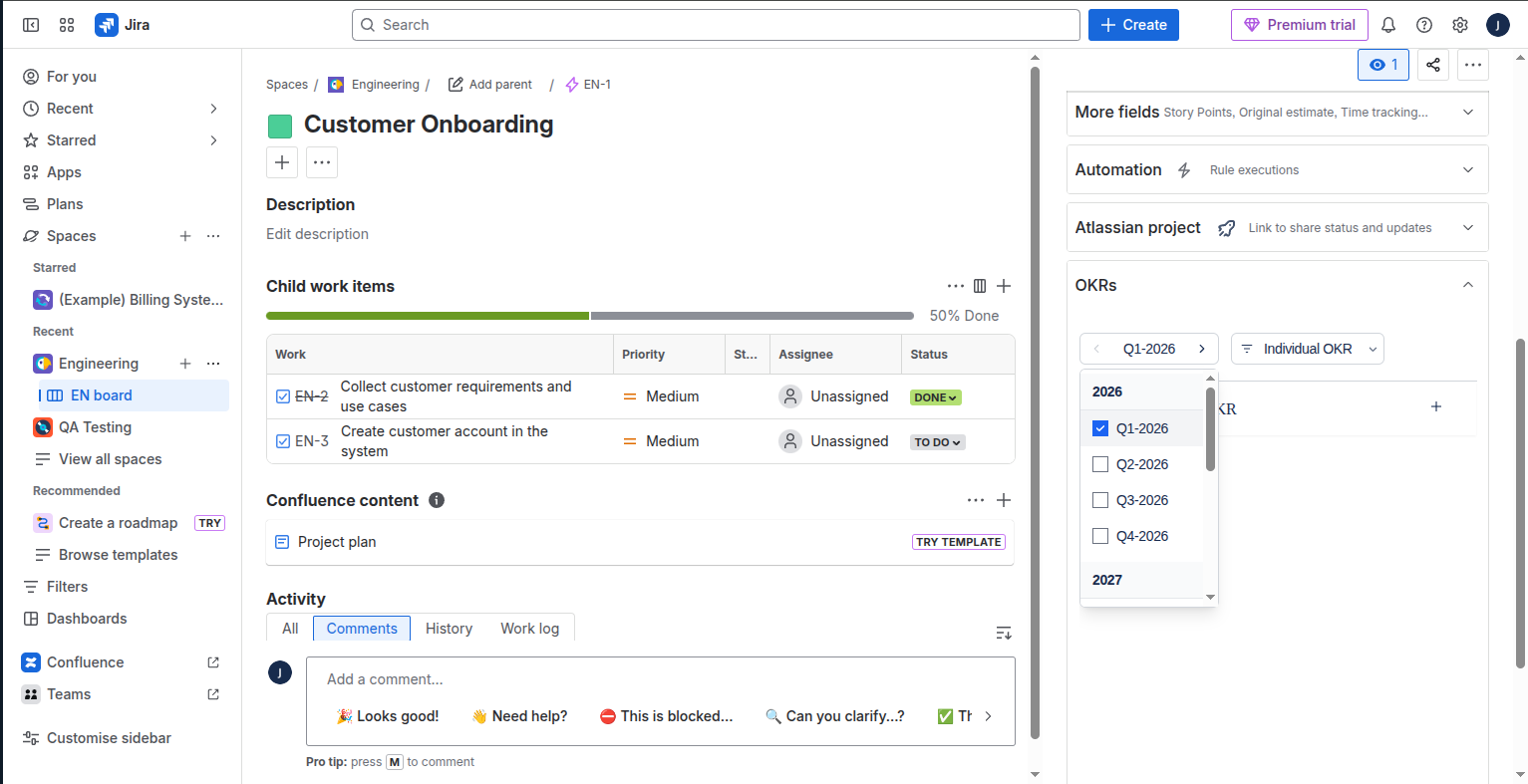Toggle the watch eye button
Screen dimensions: 1528x784
[1383, 65]
